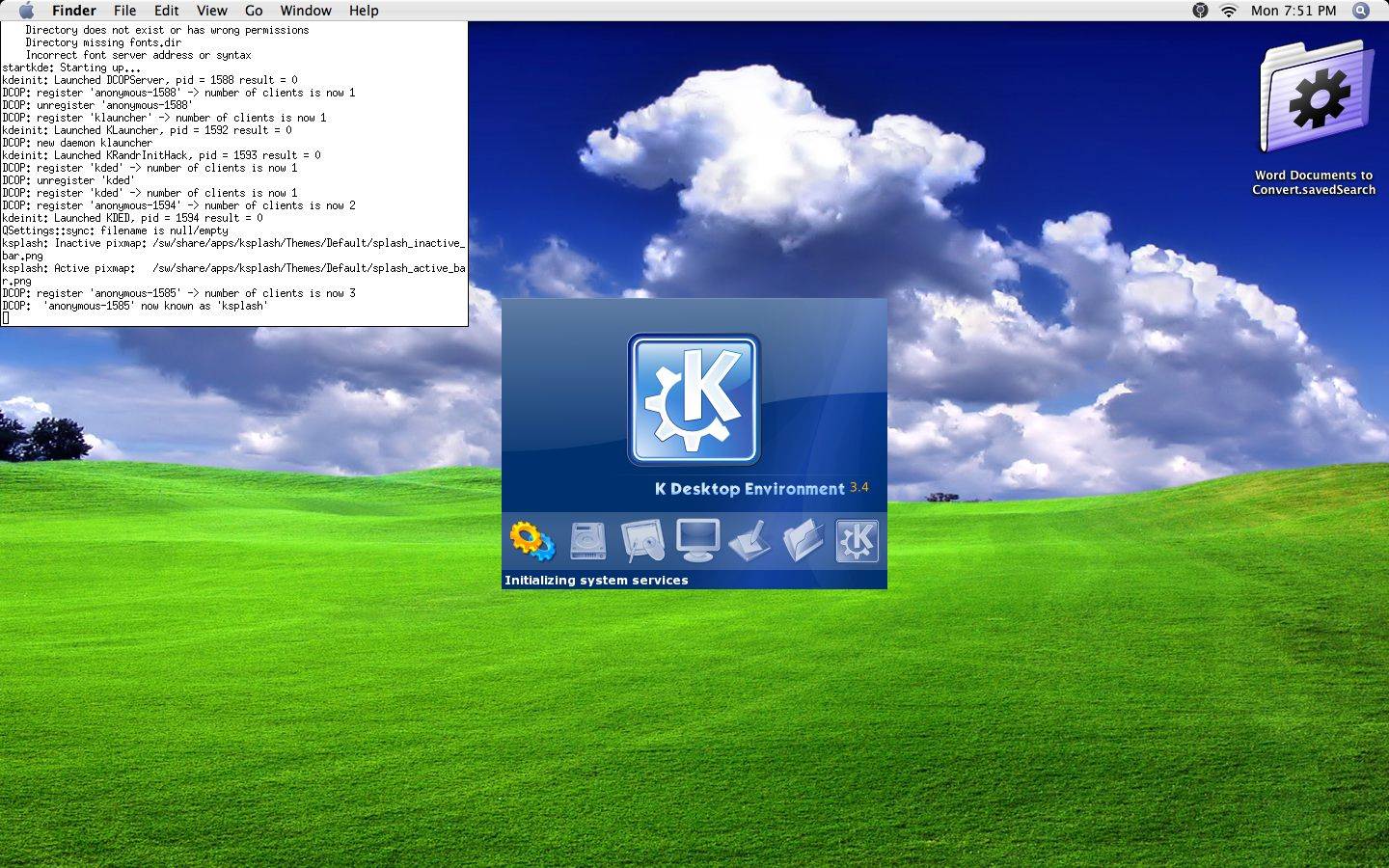1389x868 pixels.
Task: Open the View menu
Action: 211,11
